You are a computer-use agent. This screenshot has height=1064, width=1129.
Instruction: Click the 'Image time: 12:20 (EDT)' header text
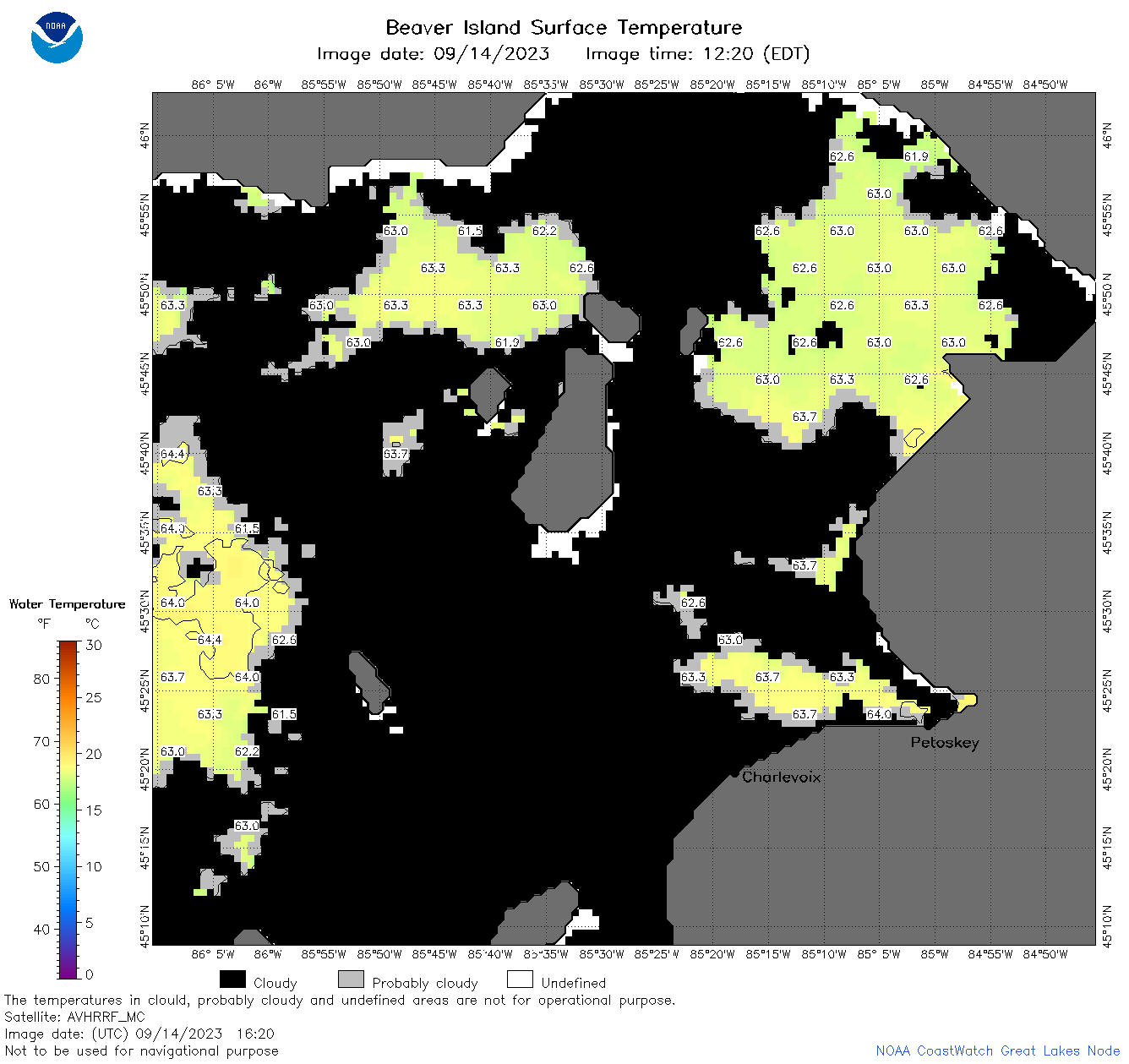coord(697,54)
